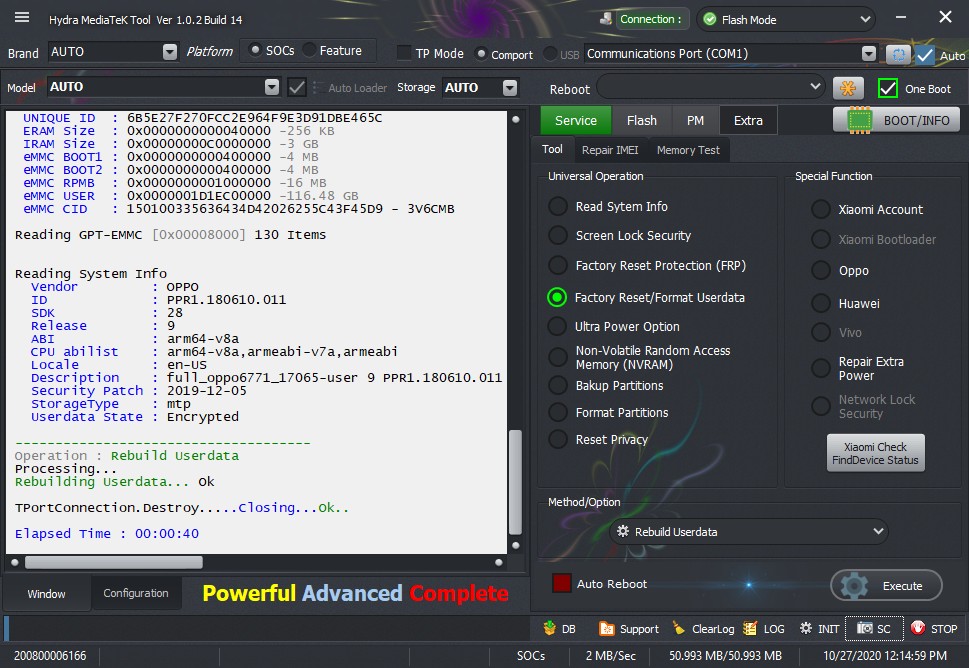Click the log scroll-down dot
Screen dimensions: 969x668
pyautogui.click(x=516, y=545)
